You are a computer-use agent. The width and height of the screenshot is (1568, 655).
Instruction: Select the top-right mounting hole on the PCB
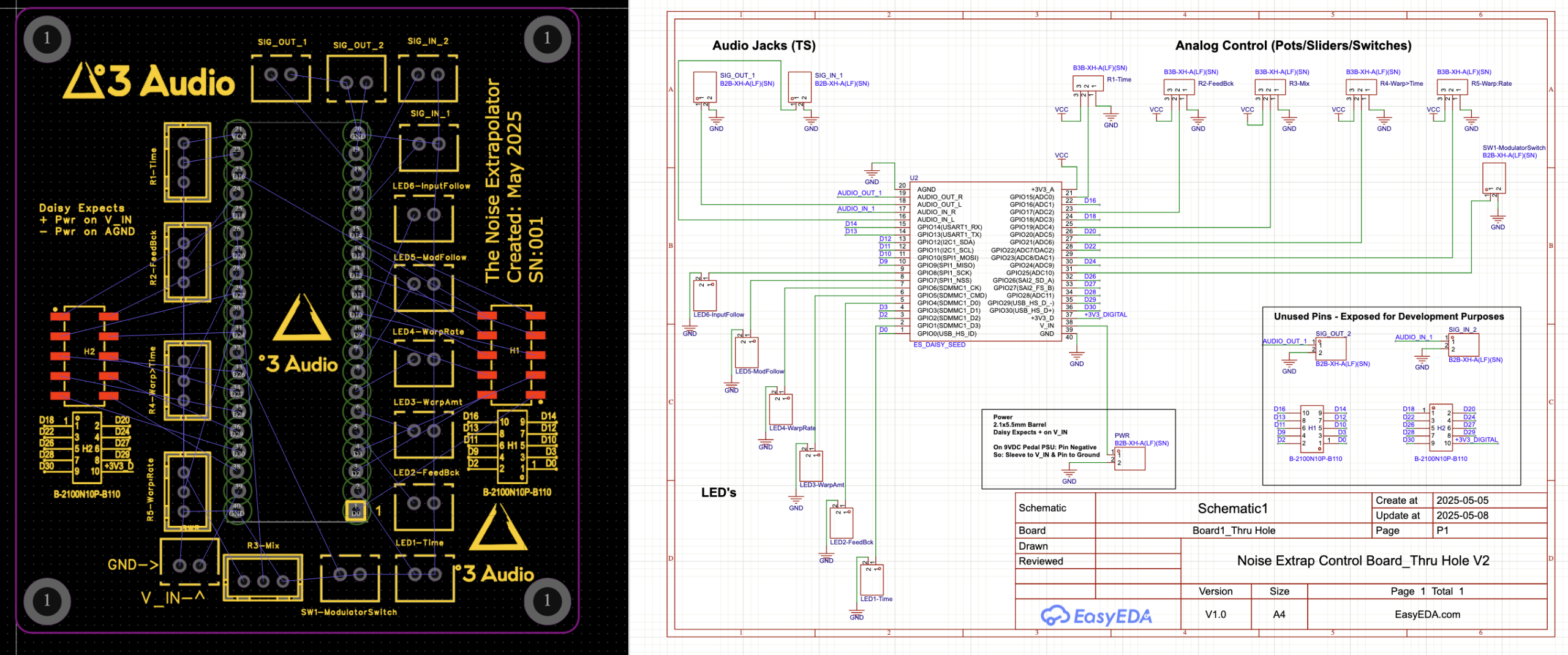[547, 39]
